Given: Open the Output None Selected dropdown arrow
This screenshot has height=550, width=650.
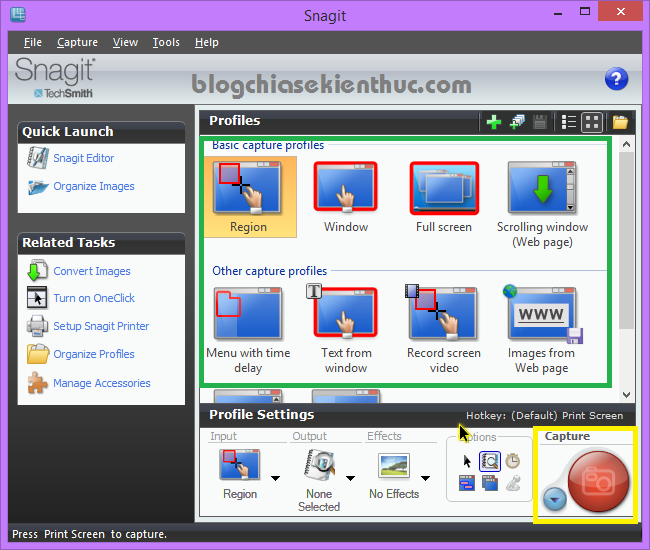Looking at the screenshot, I should coord(350,478).
